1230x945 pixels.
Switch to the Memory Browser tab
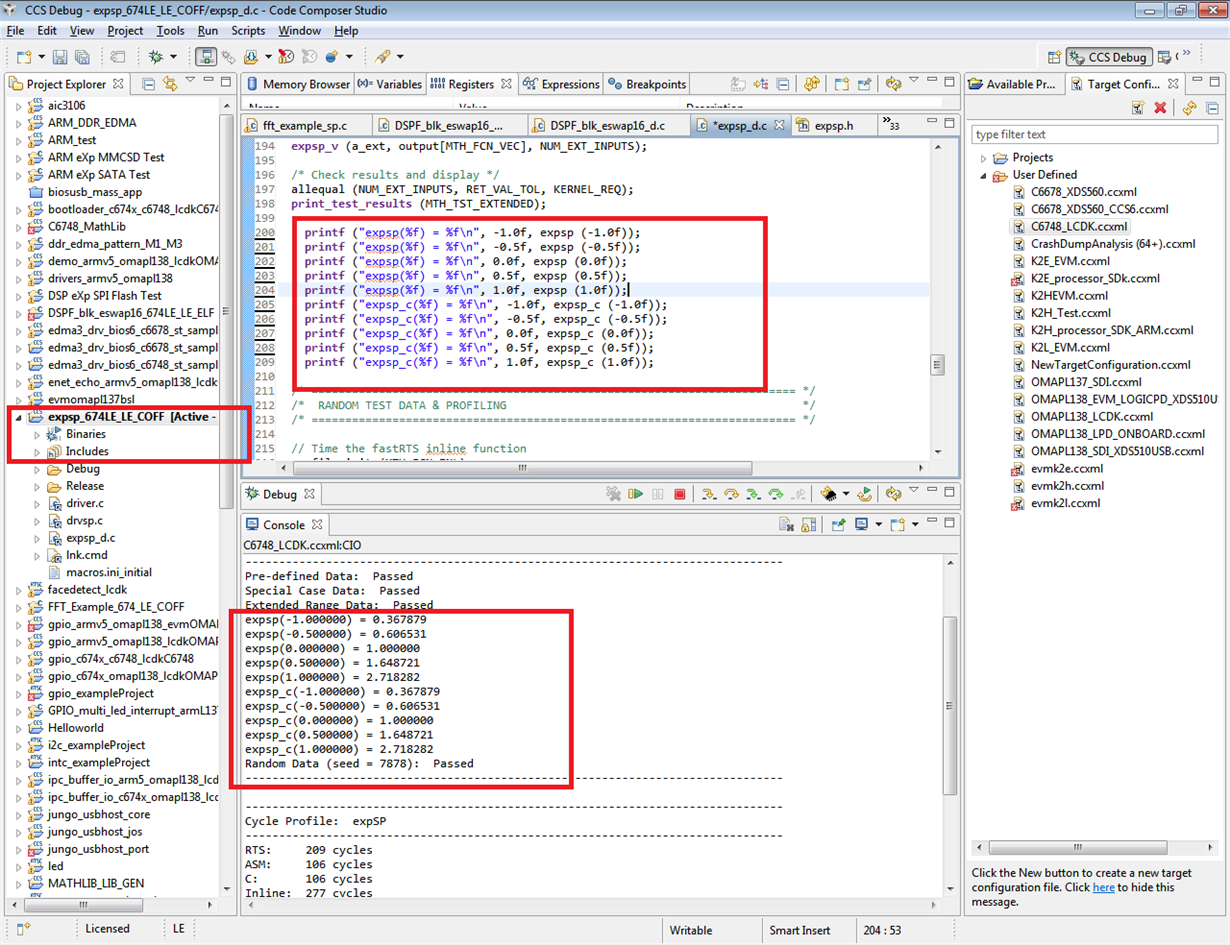coord(296,84)
